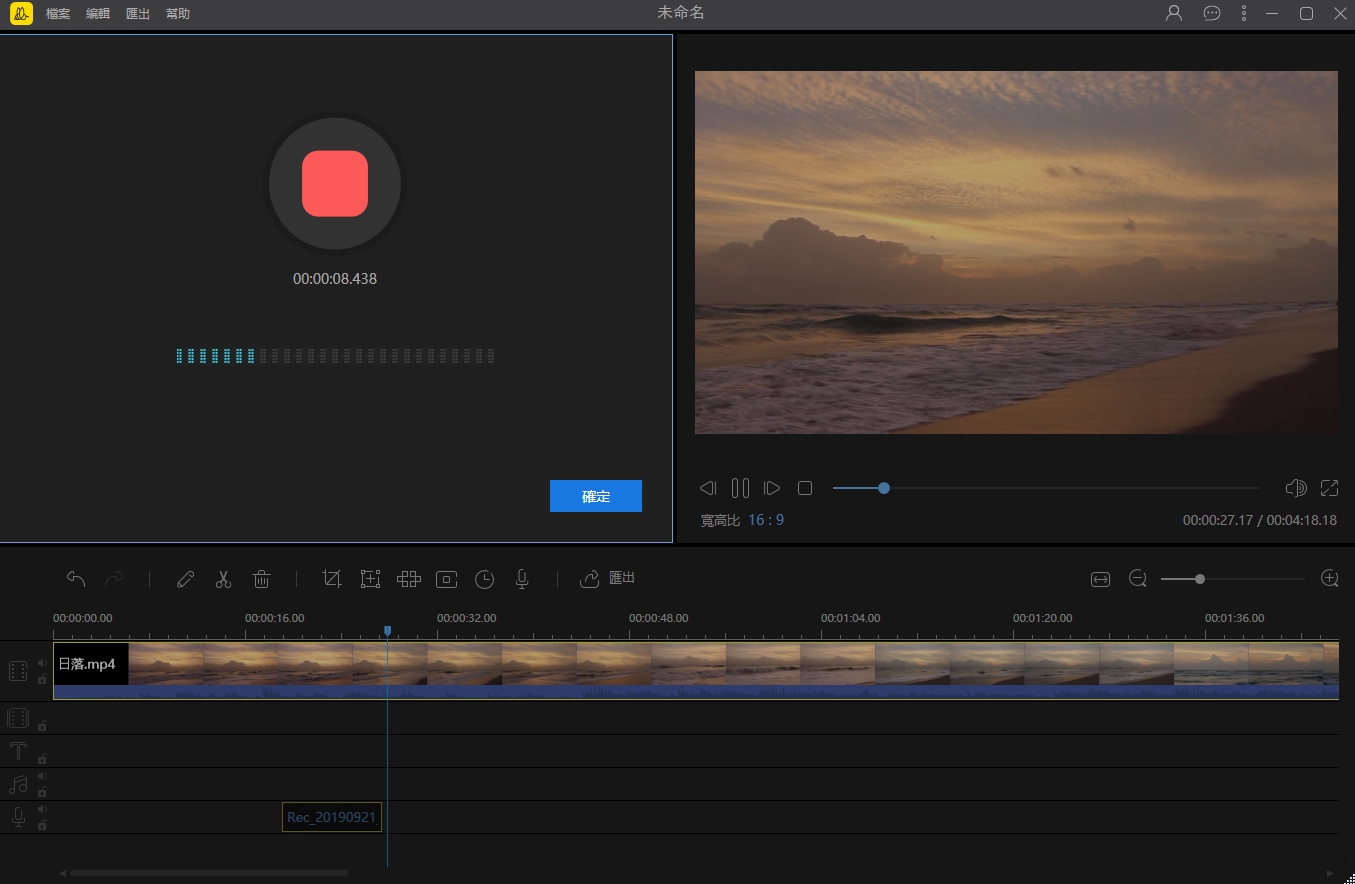
Task: Click the pencil edit tool
Action: (x=185, y=578)
